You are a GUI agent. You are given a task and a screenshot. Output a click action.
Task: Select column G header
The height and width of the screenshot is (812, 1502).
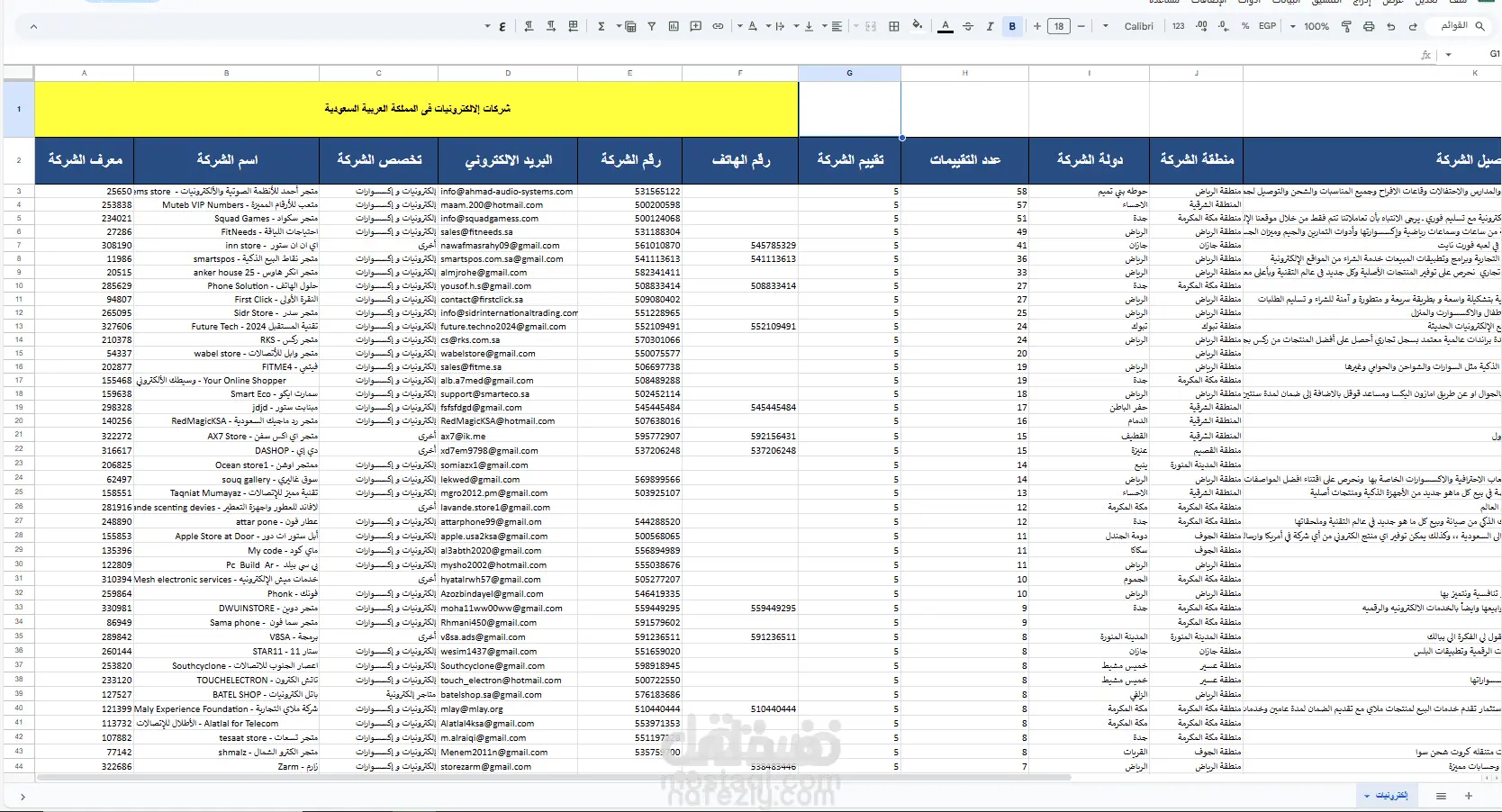[849, 73]
